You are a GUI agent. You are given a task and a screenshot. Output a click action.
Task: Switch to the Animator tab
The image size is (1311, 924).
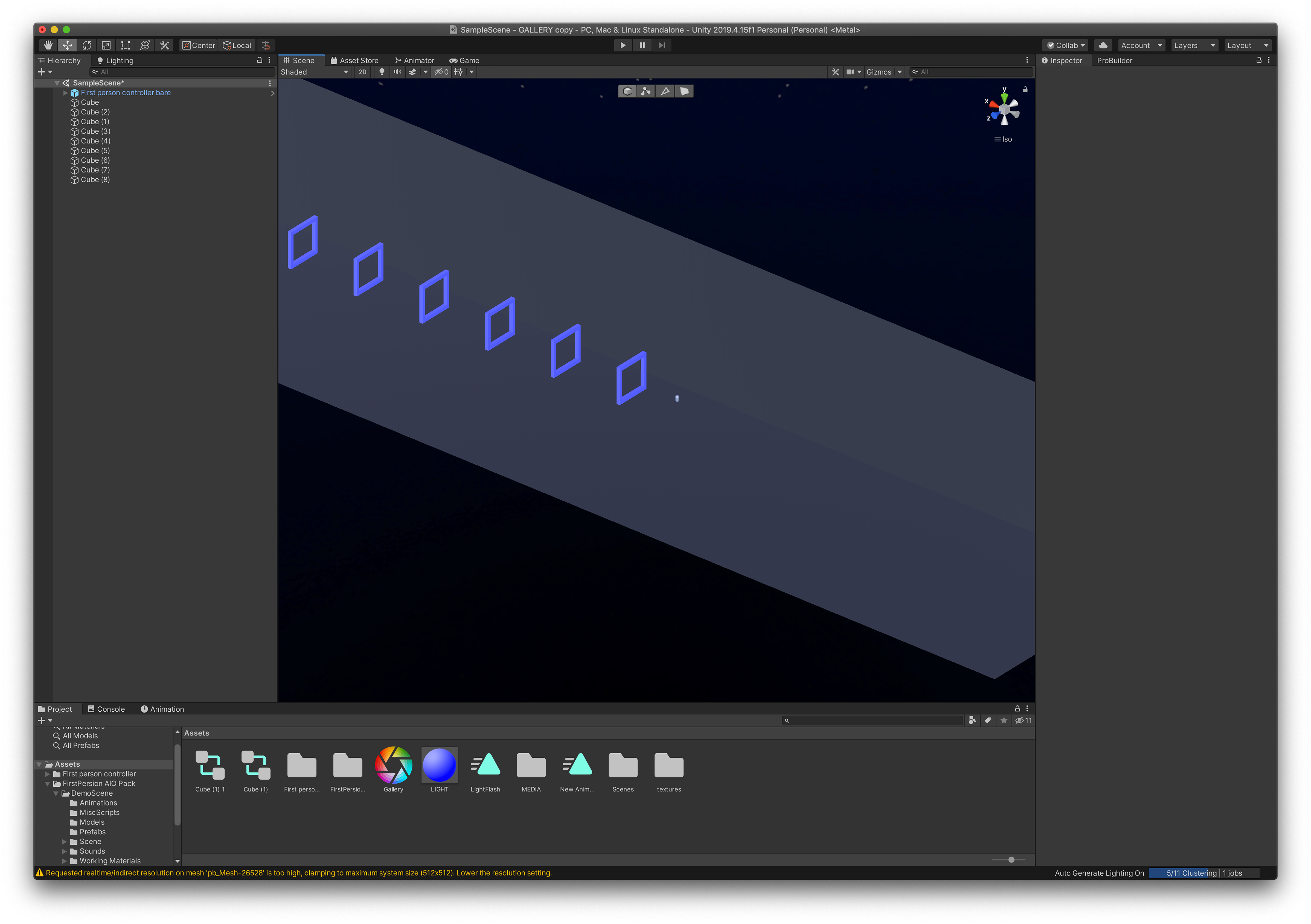click(414, 60)
